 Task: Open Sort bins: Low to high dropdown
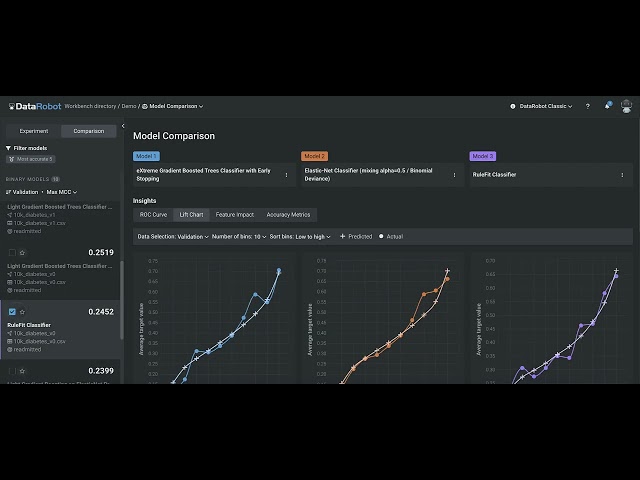click(300, 237)
